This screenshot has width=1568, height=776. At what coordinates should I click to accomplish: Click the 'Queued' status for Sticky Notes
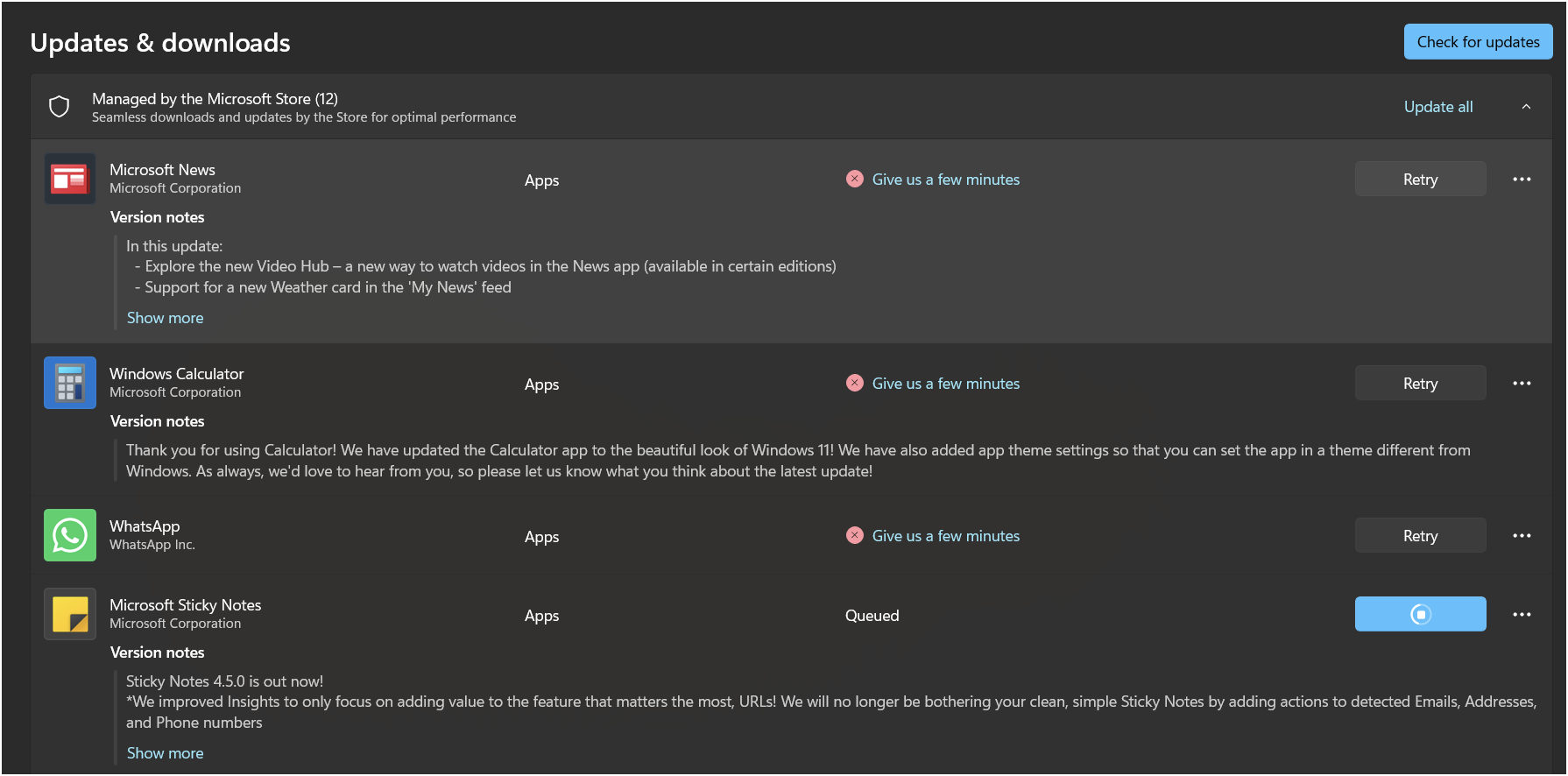872,616
